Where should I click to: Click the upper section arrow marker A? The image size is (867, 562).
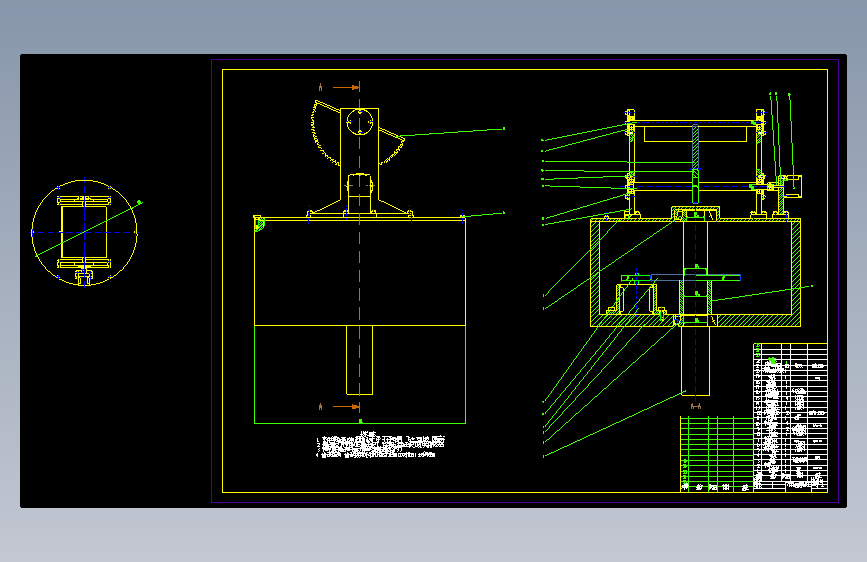click(x=340, y=87)
